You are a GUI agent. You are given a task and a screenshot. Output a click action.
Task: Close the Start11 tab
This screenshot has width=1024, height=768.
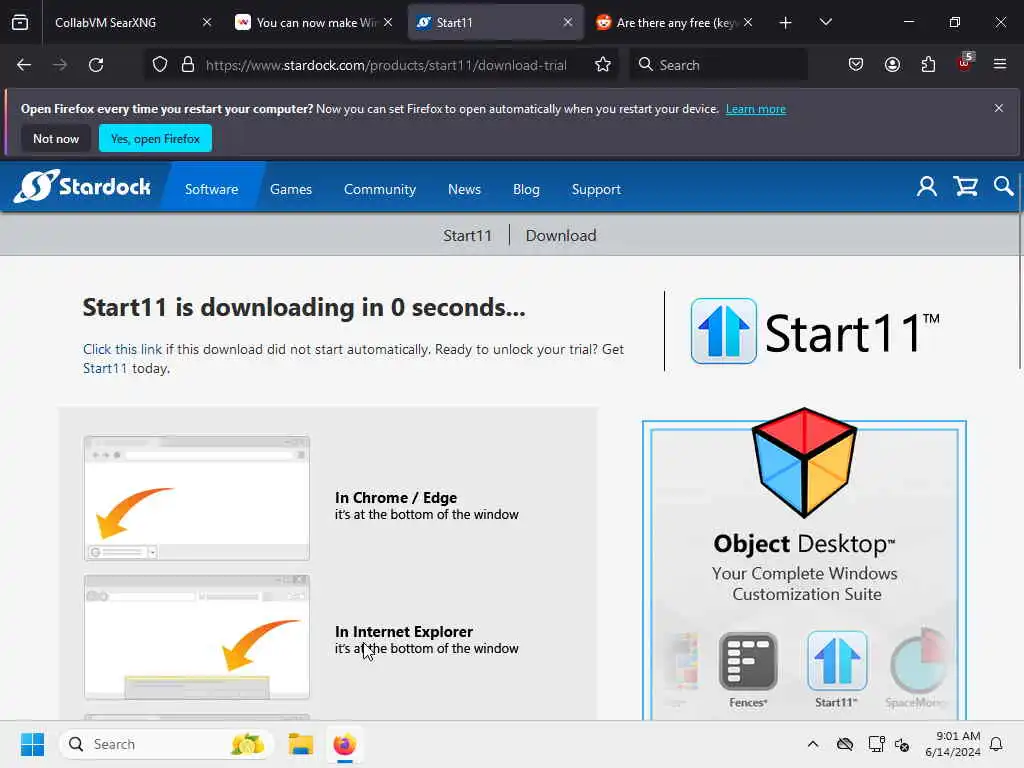coord(568,22)
